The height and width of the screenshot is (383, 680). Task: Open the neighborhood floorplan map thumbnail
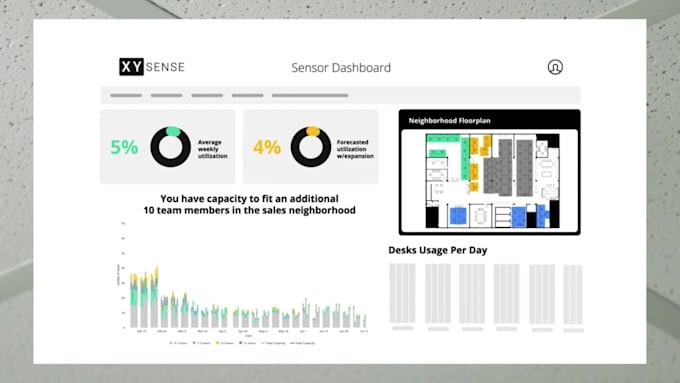point(492,181)
